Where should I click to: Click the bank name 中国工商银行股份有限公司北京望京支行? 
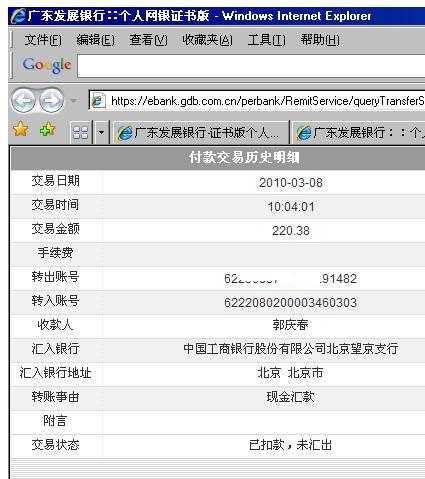290,349
